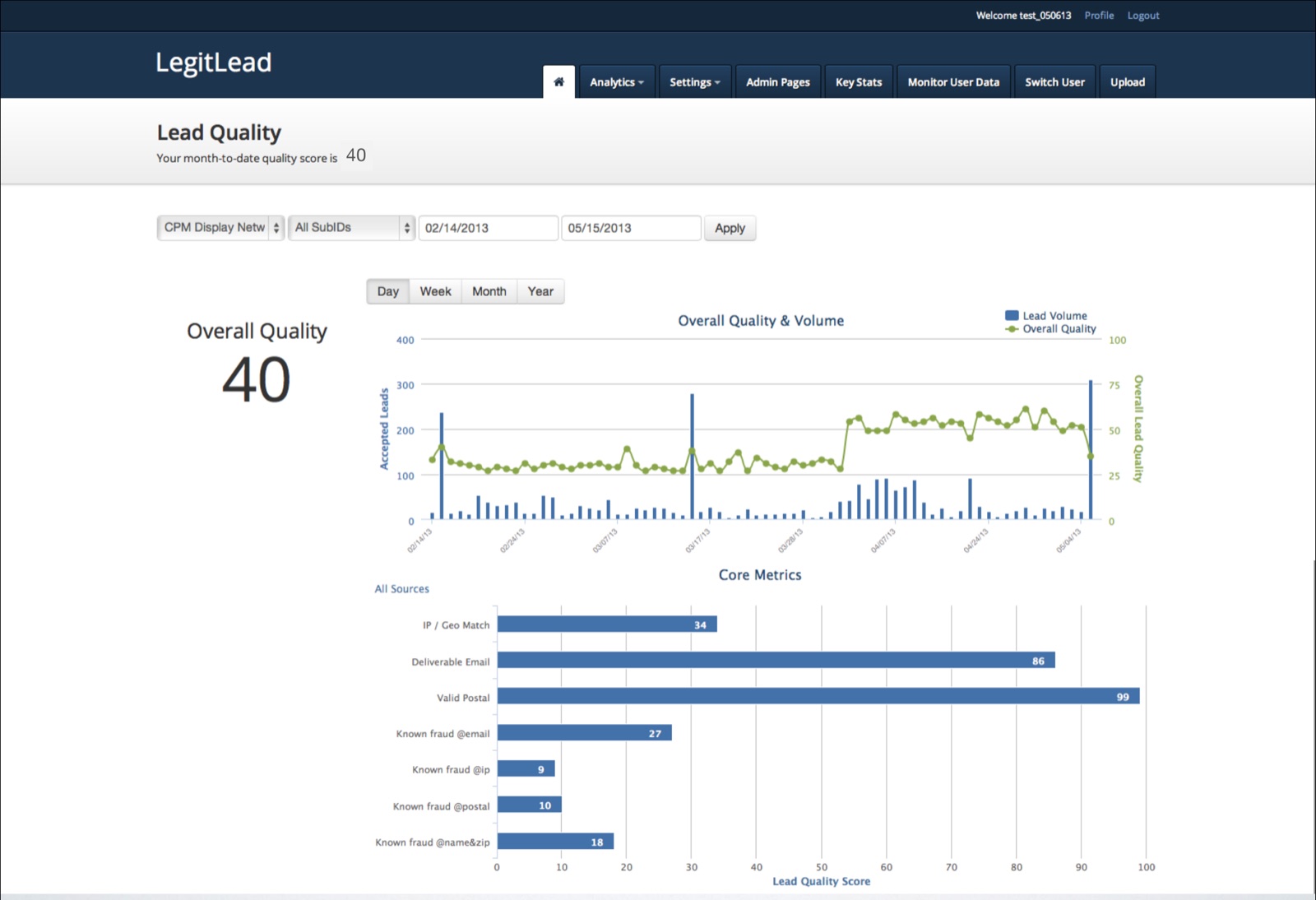Toggle Overall Quality legend marker
Image resolution: width=1316 pixels, height=900 pixels.
pos(1012,329)
